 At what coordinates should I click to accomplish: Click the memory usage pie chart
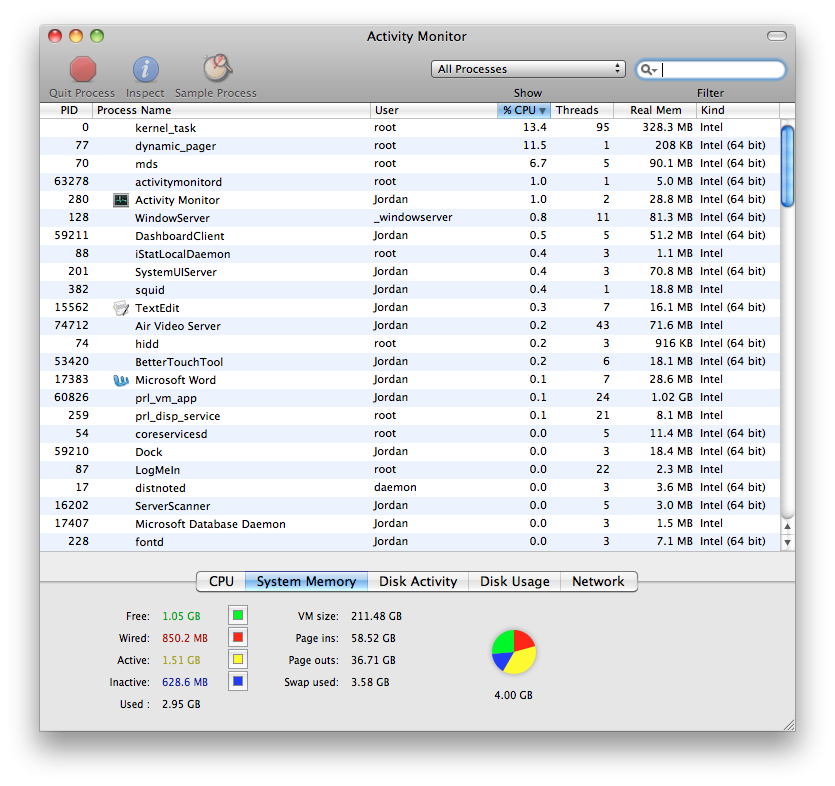pos(513,652)
